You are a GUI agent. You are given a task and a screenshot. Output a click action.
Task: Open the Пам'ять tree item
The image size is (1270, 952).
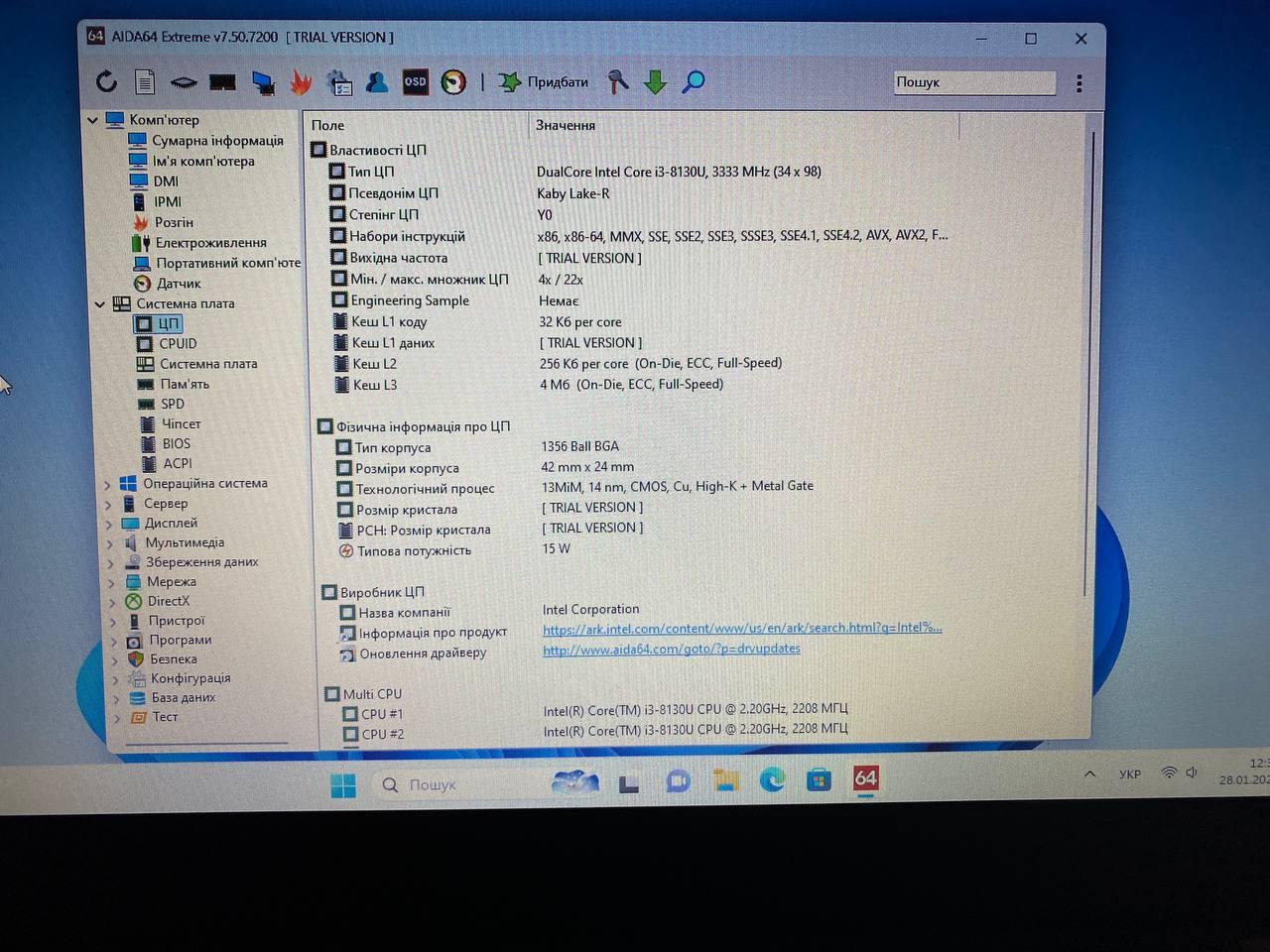pos(185,384)
